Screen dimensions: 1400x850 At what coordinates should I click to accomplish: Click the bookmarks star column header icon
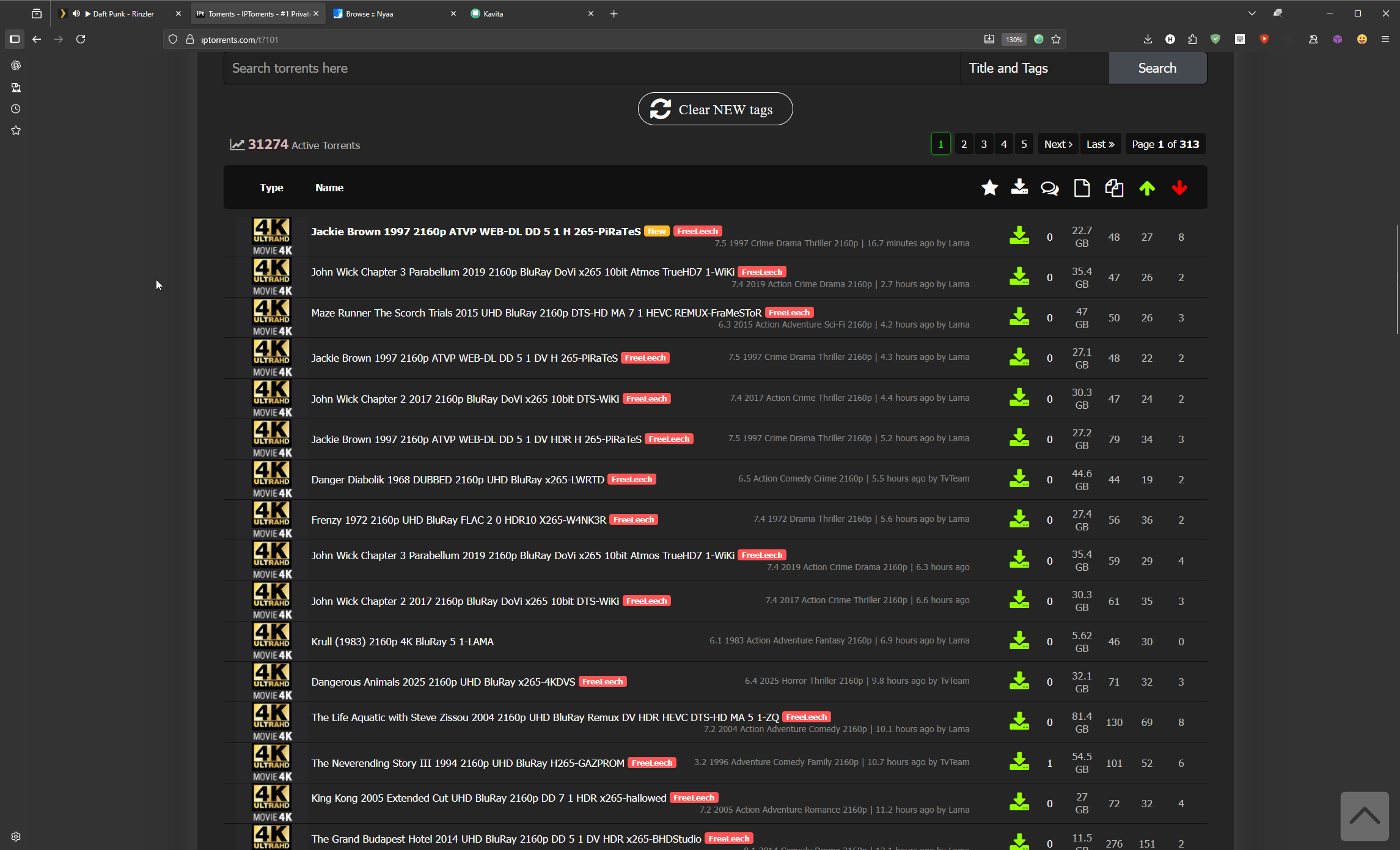click(x=989, y=188)
